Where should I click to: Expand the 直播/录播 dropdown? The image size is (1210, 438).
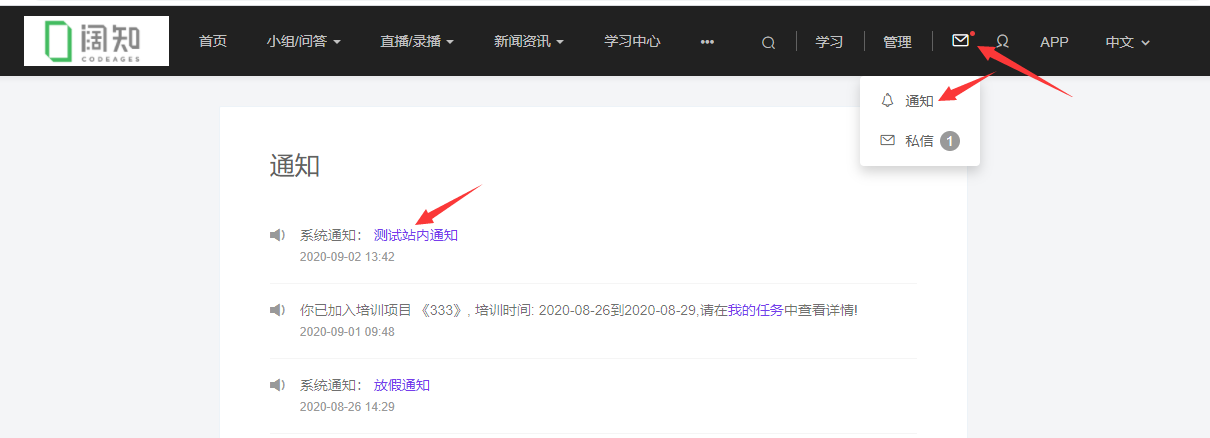417,42
